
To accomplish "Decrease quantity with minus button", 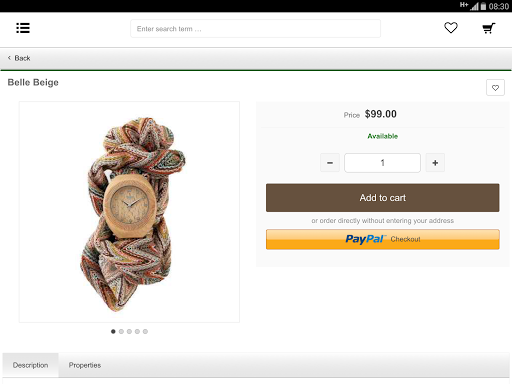I will point(330,163).
